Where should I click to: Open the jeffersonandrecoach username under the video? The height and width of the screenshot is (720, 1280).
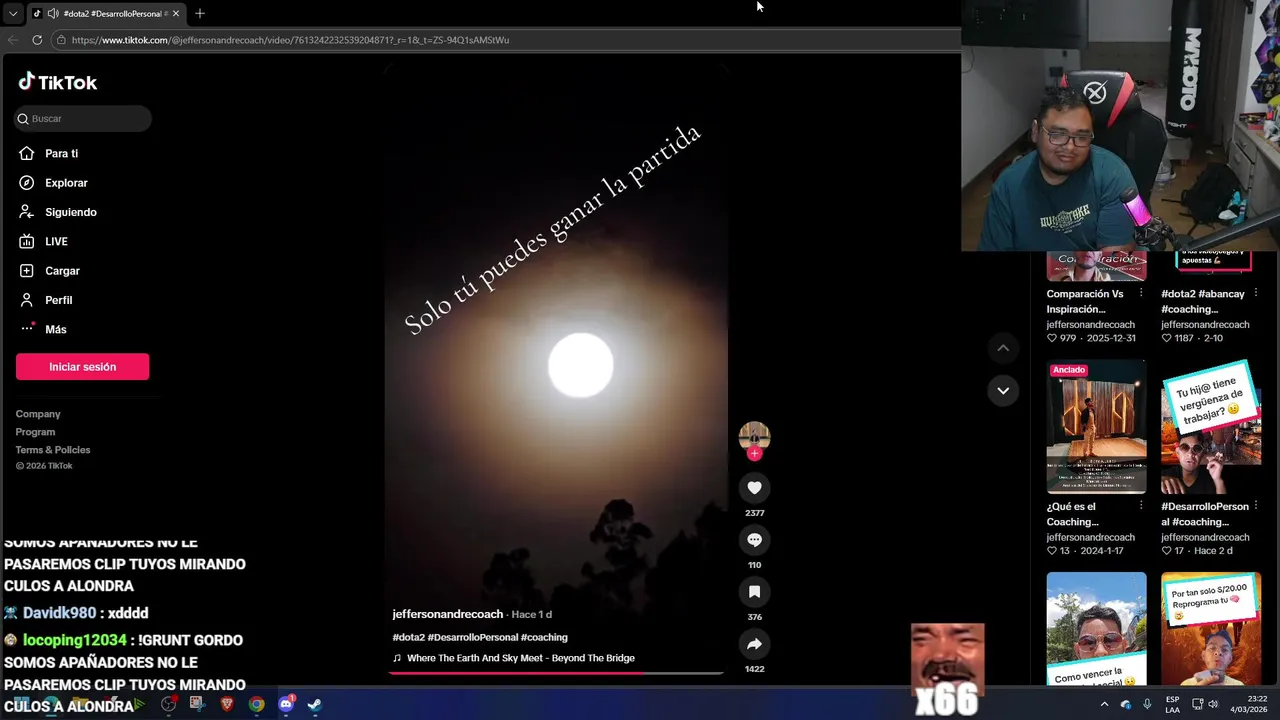click(x=447, y=614)
